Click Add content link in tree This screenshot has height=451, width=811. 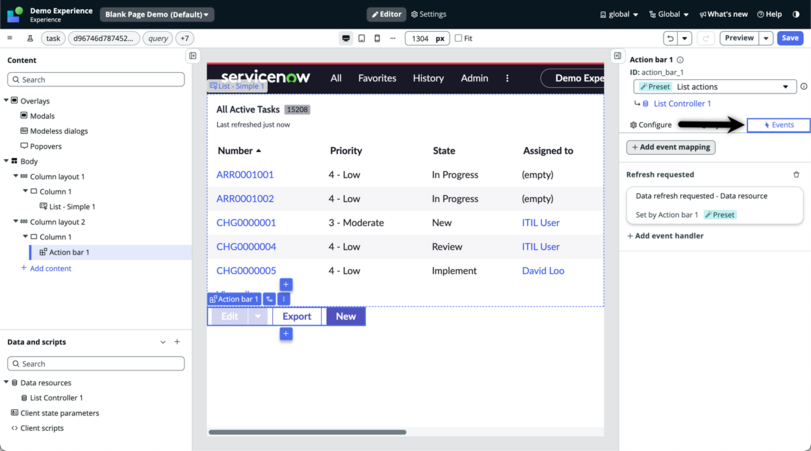click(x=46, y=268)
